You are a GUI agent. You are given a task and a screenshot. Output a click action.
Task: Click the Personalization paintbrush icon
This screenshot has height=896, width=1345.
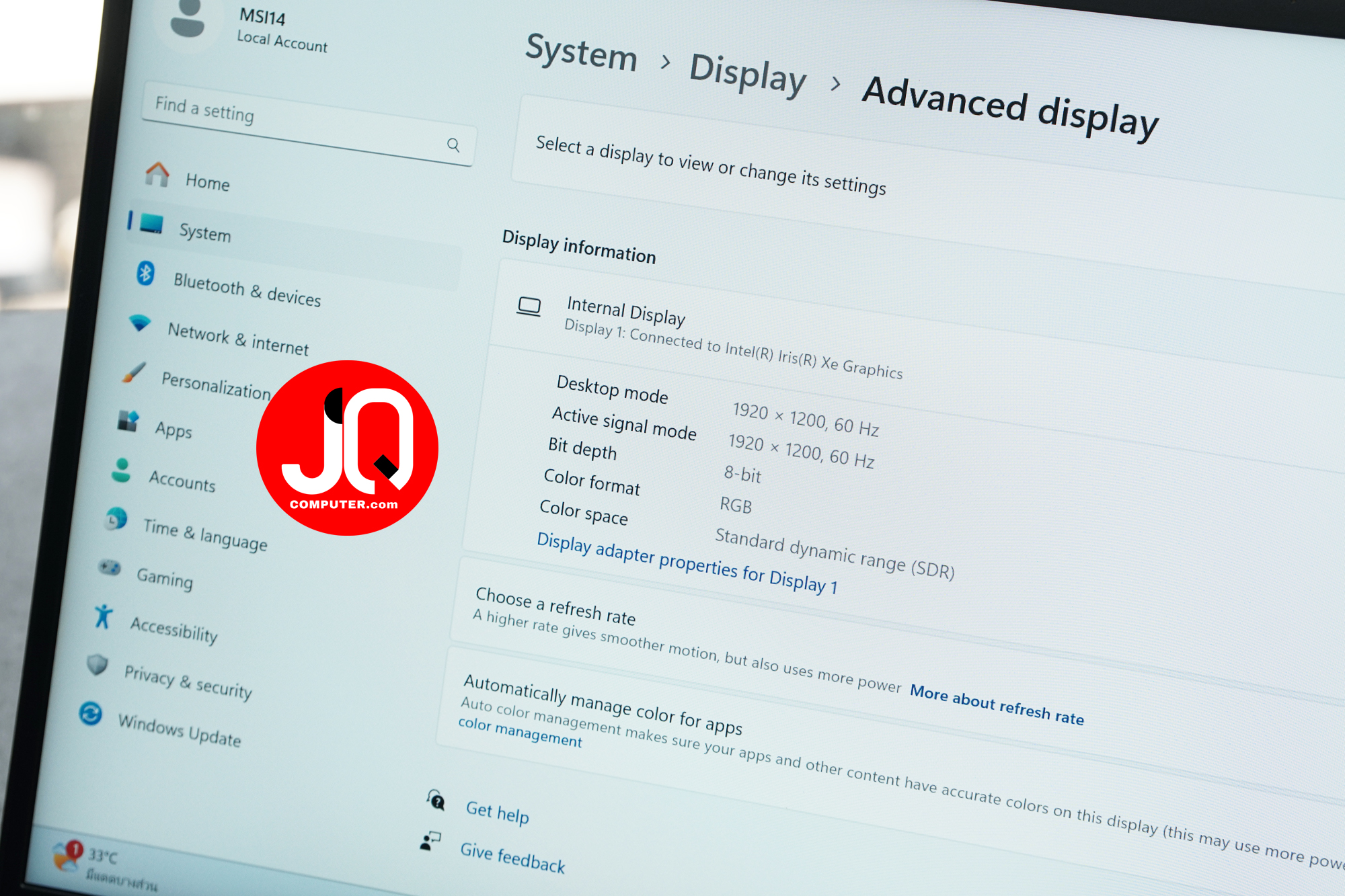click(134, 372)
